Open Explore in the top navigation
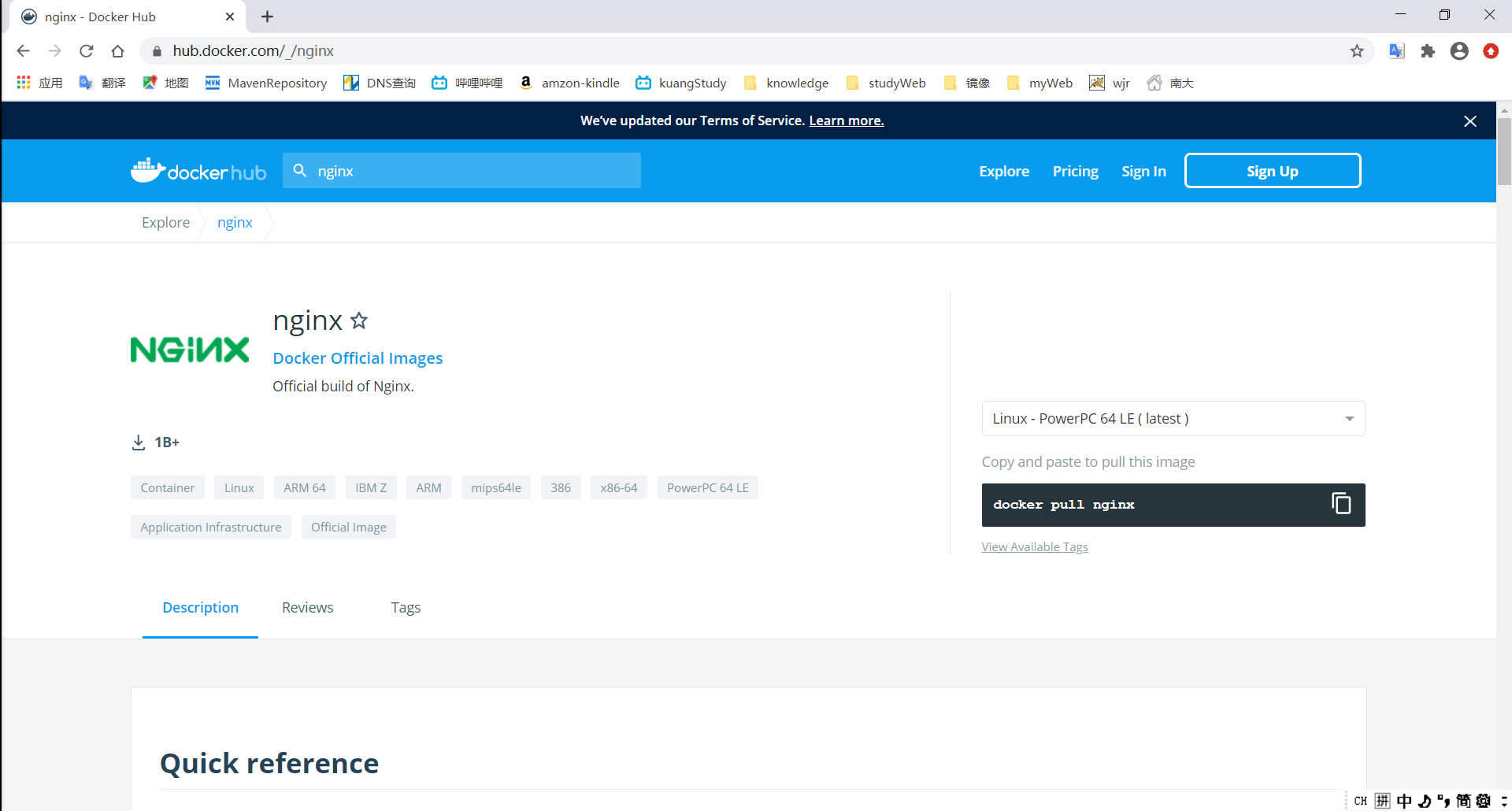The height and width of the screenshot is (811, 1512). point(1004,171)
